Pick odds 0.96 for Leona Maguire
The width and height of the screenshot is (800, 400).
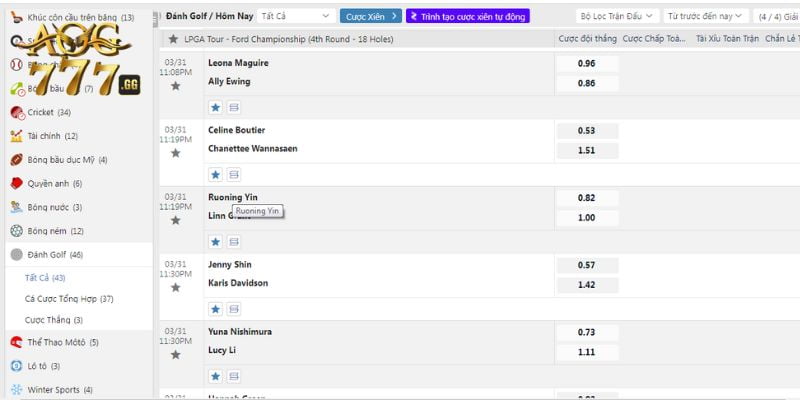586,63
